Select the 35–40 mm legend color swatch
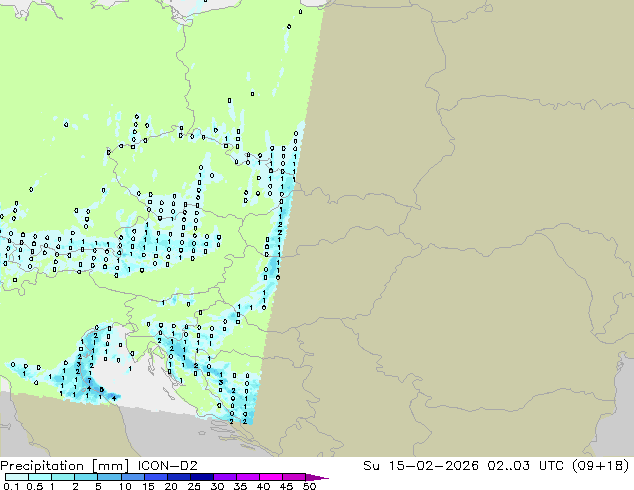 pos(247,477)
